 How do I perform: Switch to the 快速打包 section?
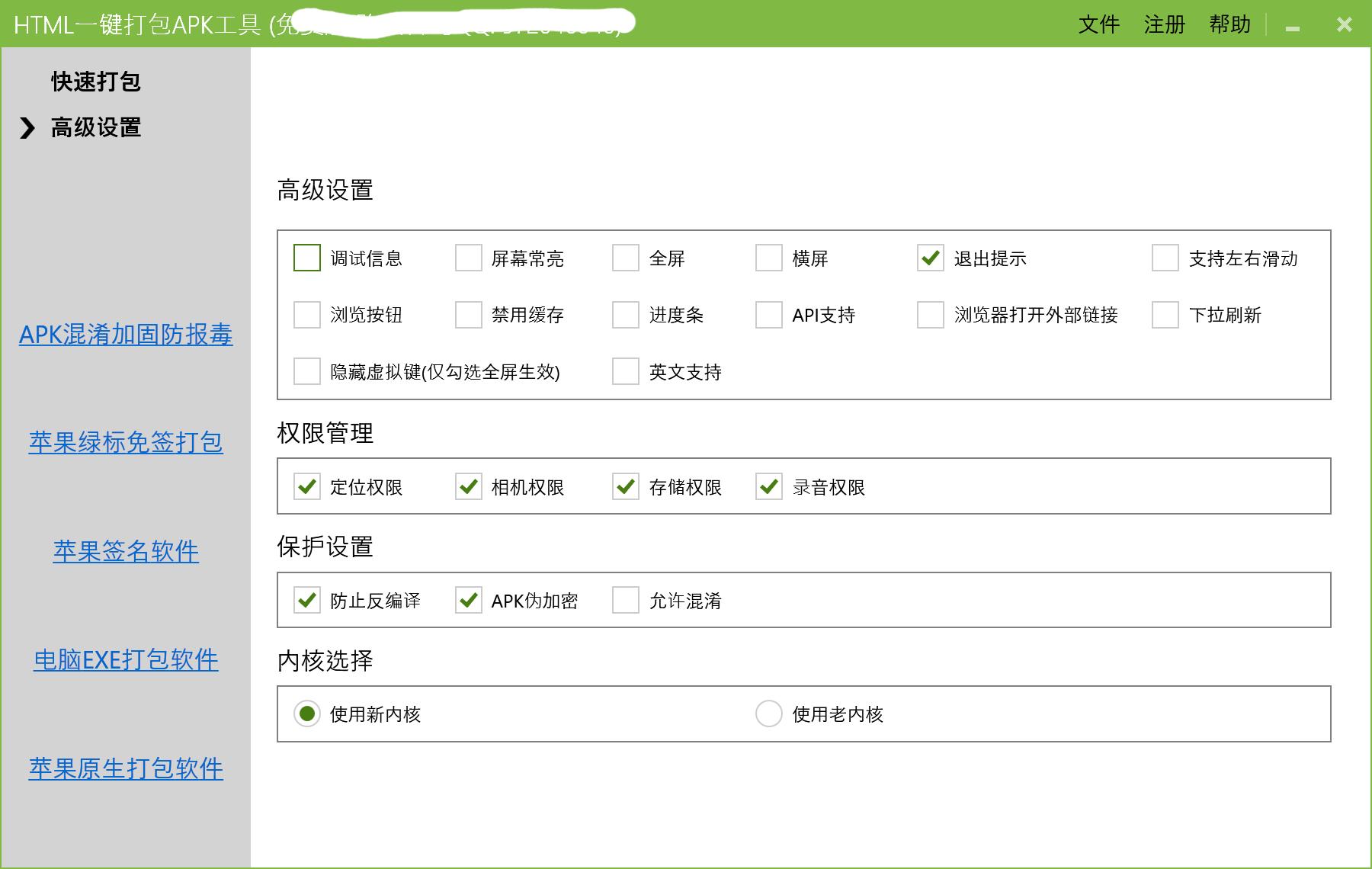pyautogui.click(x=95, y=82)
